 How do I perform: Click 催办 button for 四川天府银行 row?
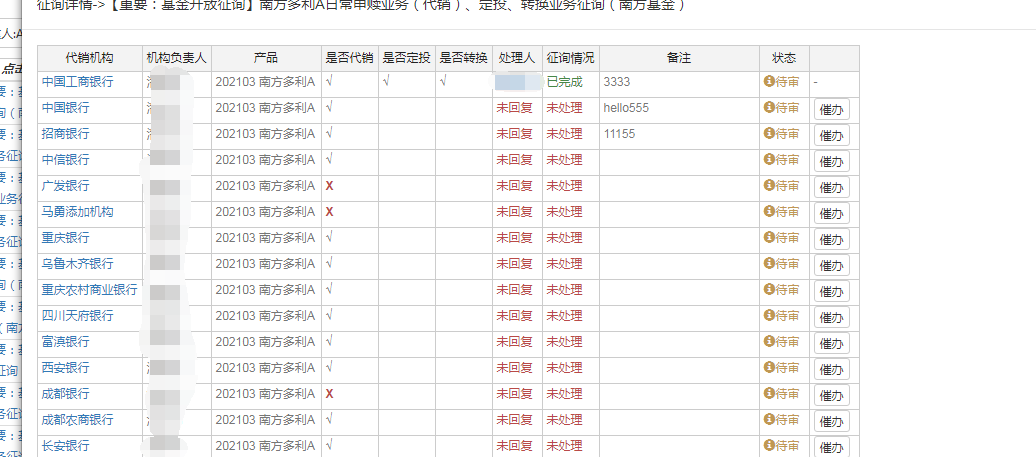click(832, 318)
